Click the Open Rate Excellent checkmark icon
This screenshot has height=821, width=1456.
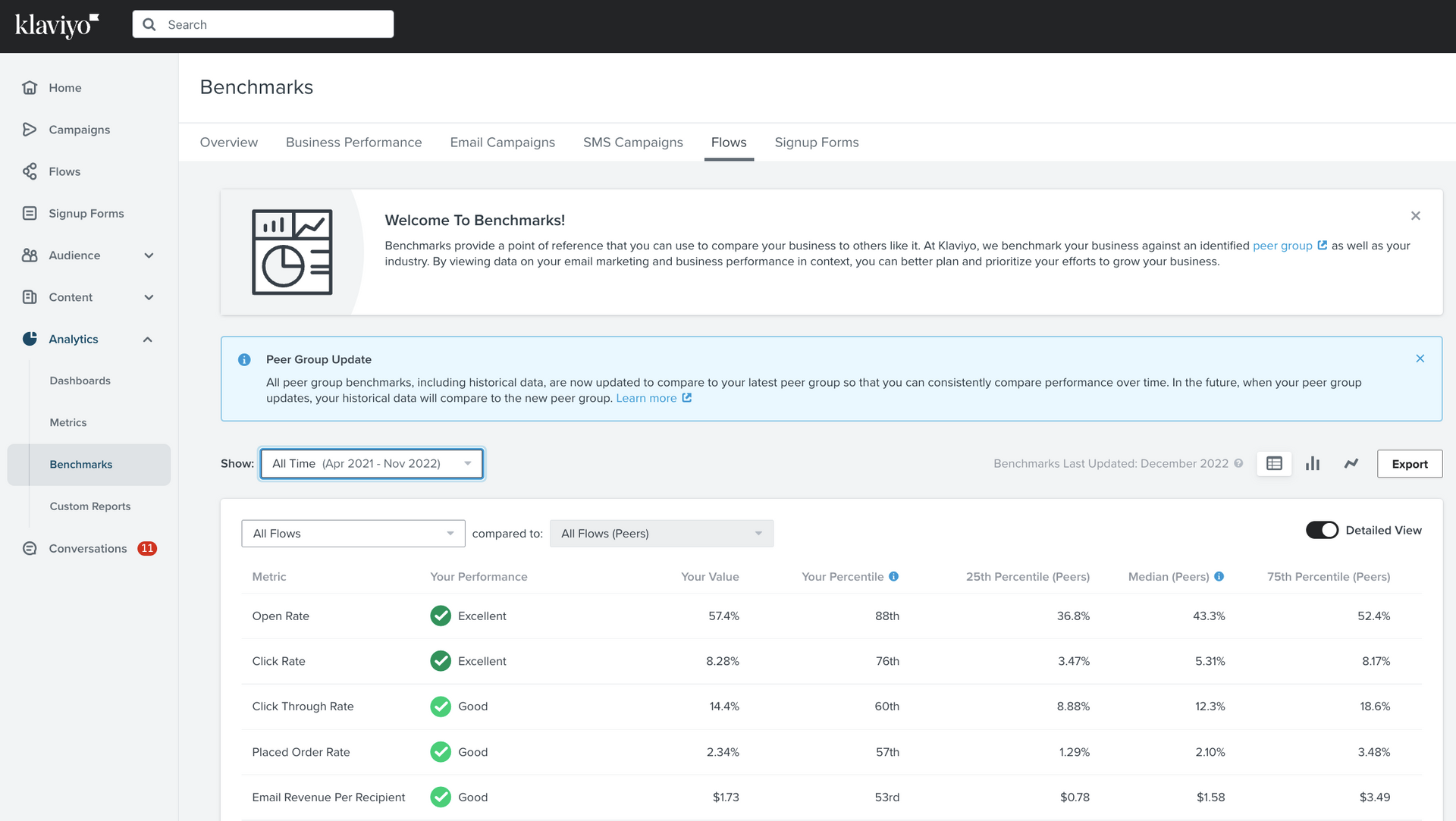pos(441,616)
